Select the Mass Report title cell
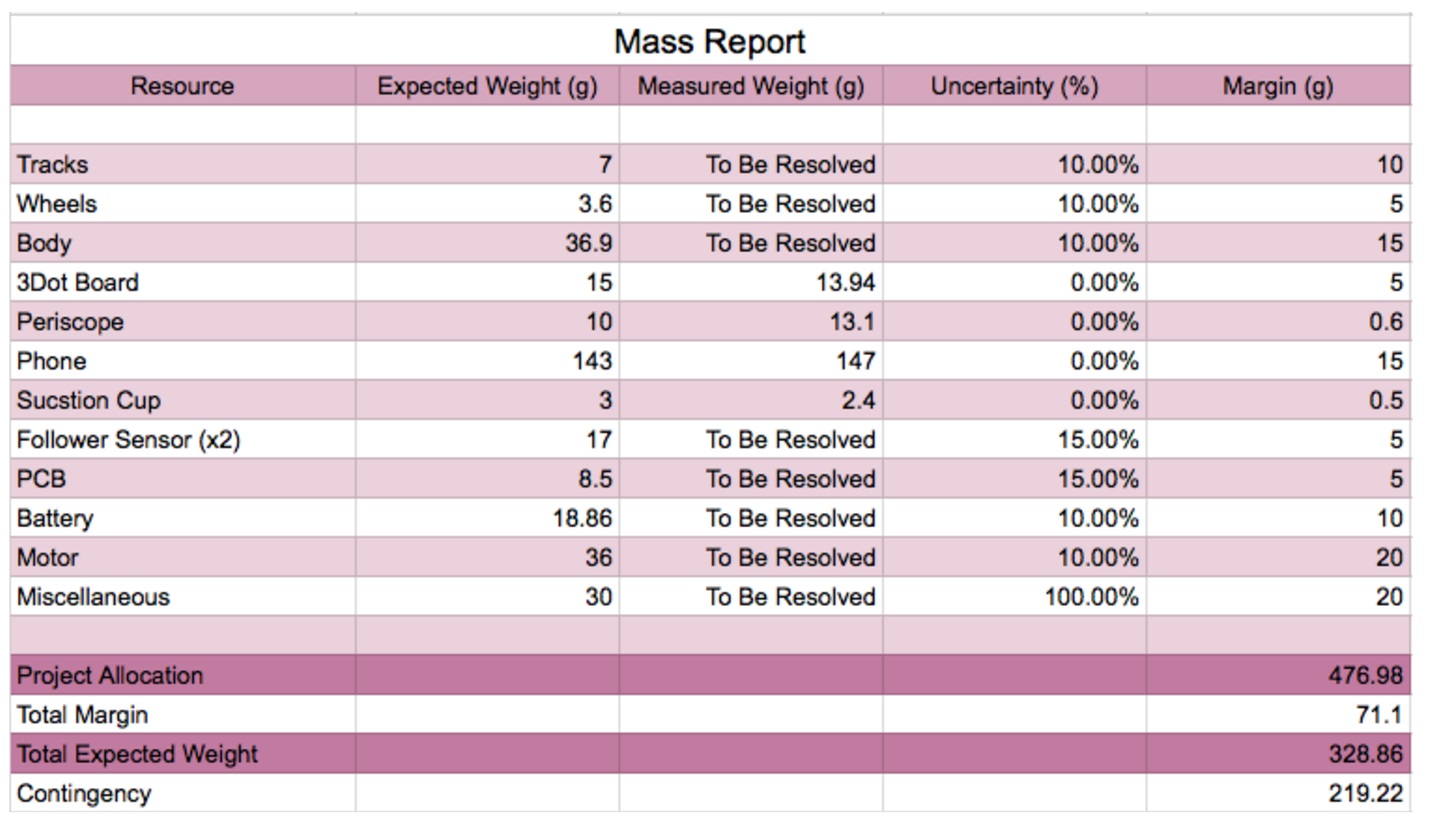Viewport: 1430px width, 821px height. point(710,42)
